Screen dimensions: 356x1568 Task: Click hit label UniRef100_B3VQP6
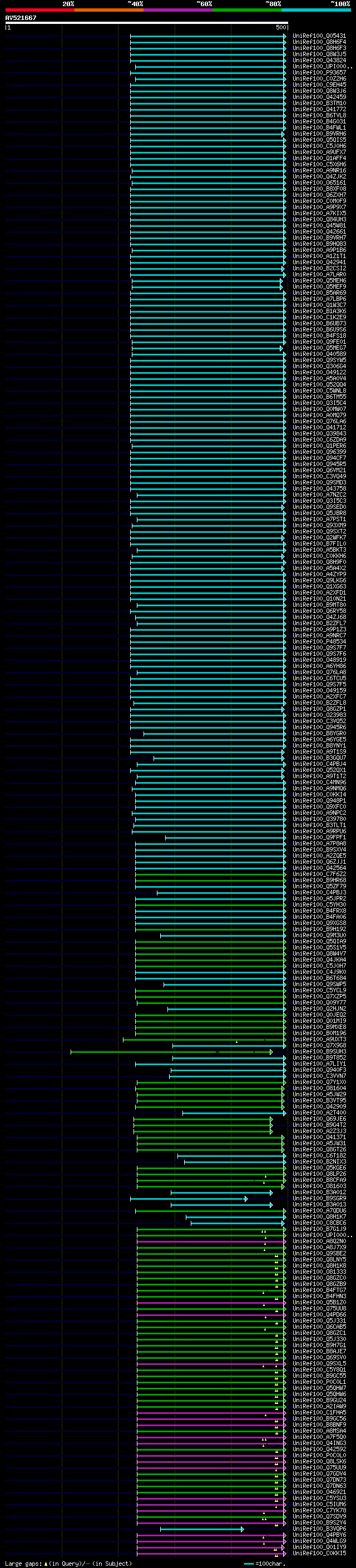(319, 1529)
